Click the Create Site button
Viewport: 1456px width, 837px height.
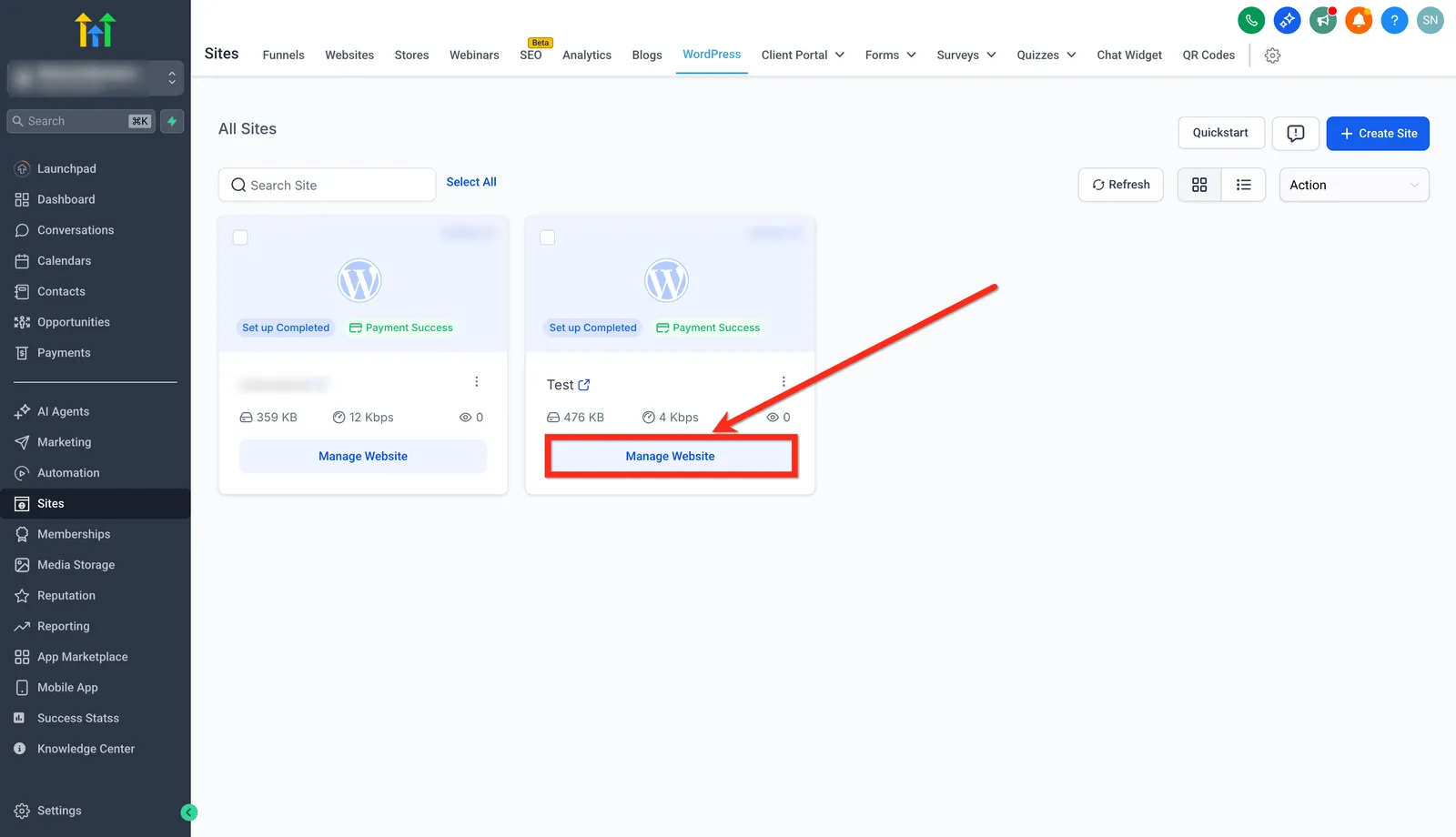click(1378, 134)
